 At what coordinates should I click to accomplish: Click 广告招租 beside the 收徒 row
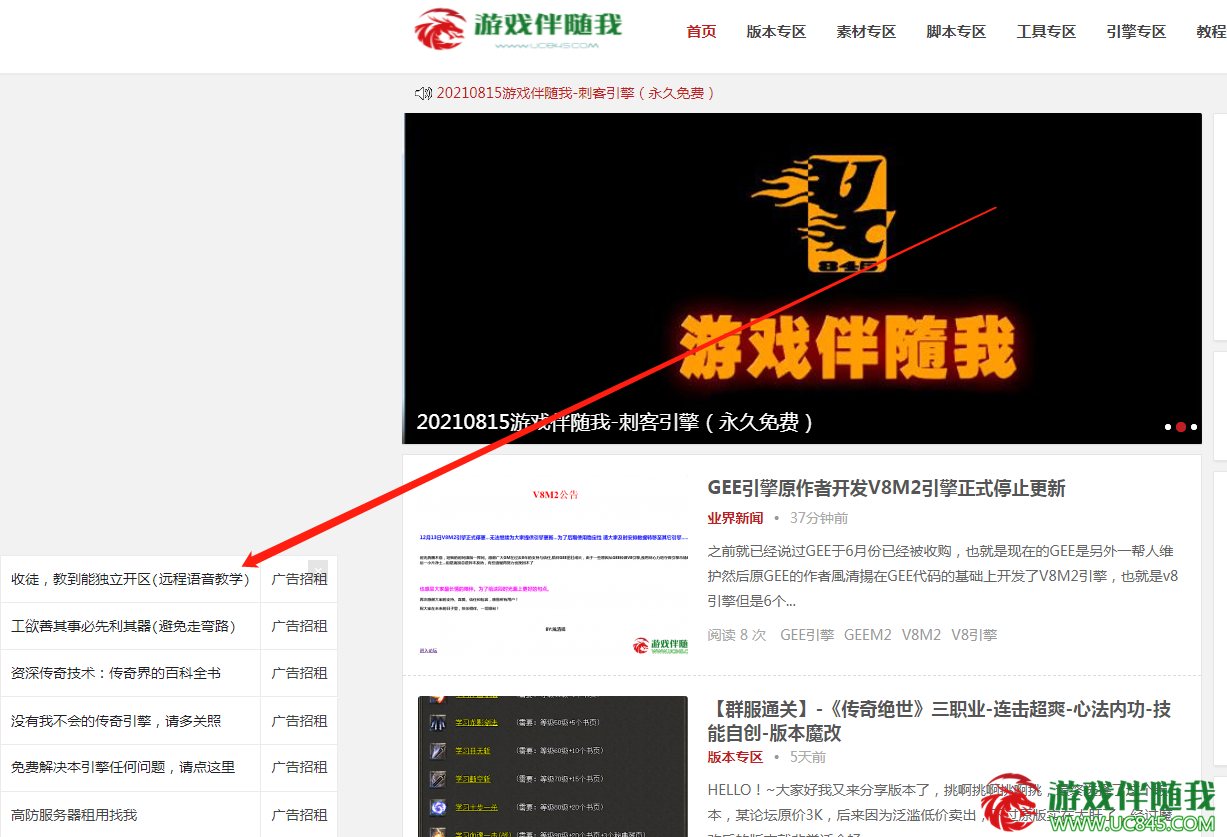pos(299,579)
